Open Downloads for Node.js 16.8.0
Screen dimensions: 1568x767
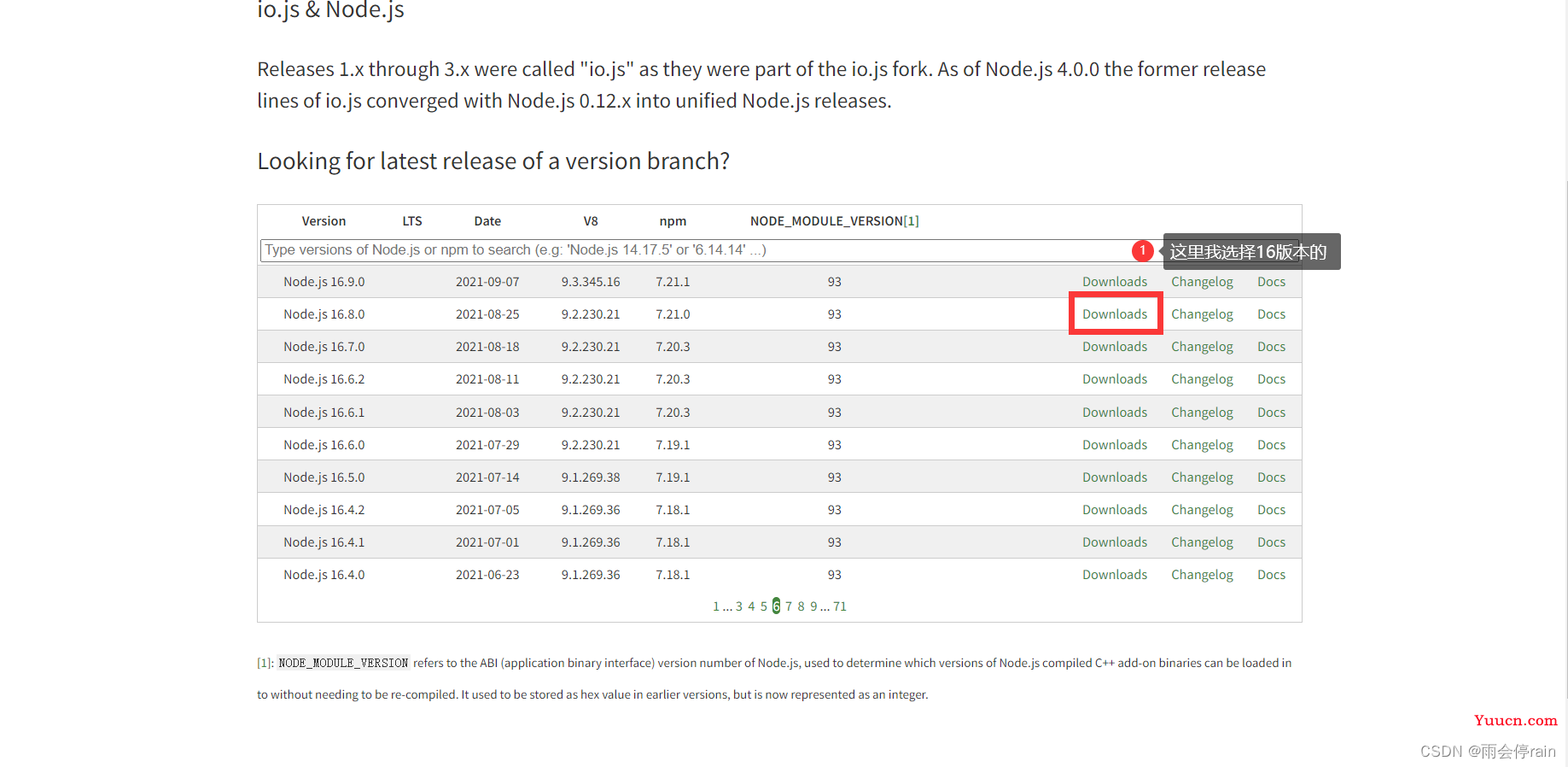click(x=1115, y=314)
